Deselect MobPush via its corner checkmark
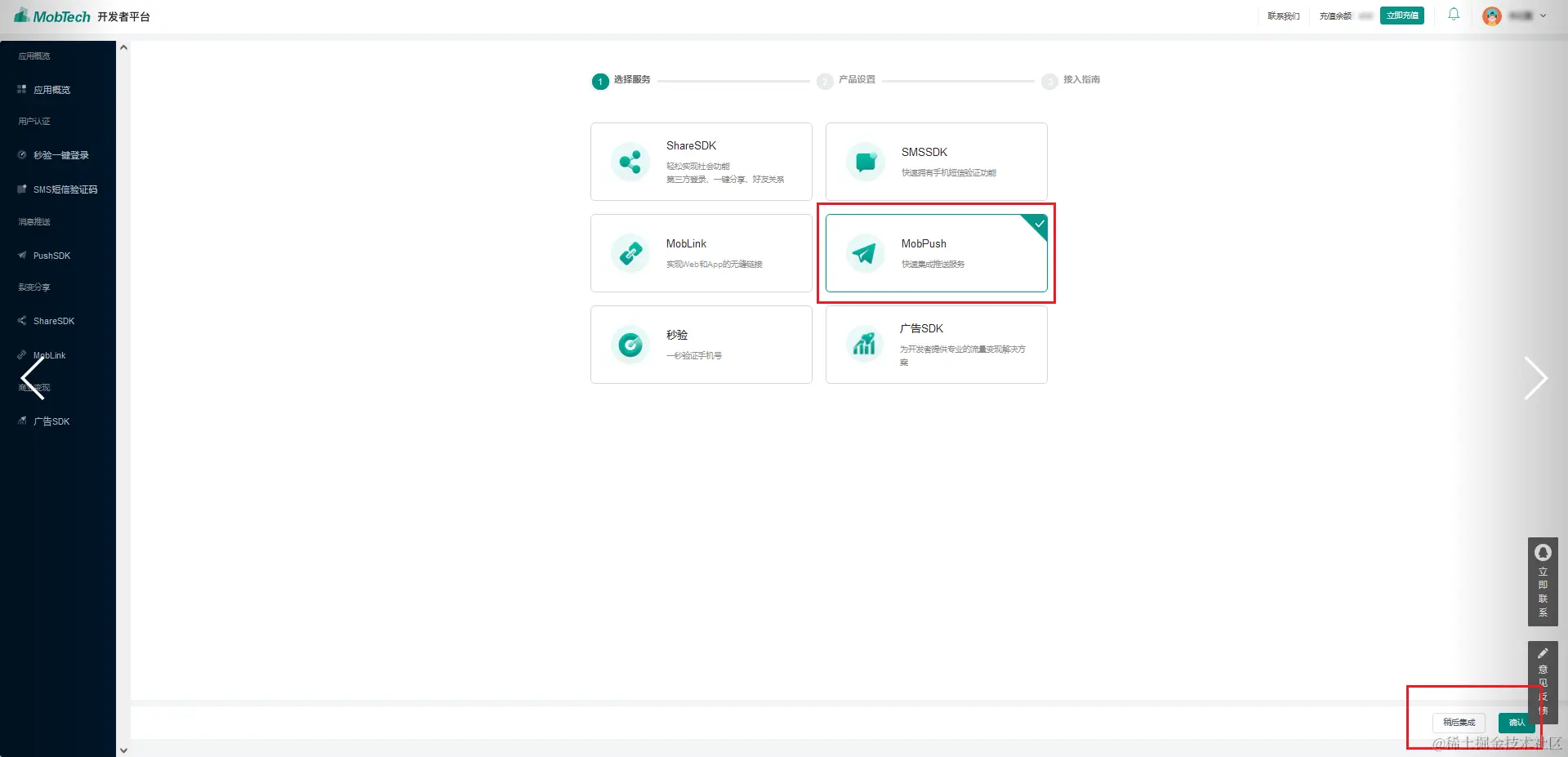Screen dimensions: 1568x757 (x=1039, y=224)
